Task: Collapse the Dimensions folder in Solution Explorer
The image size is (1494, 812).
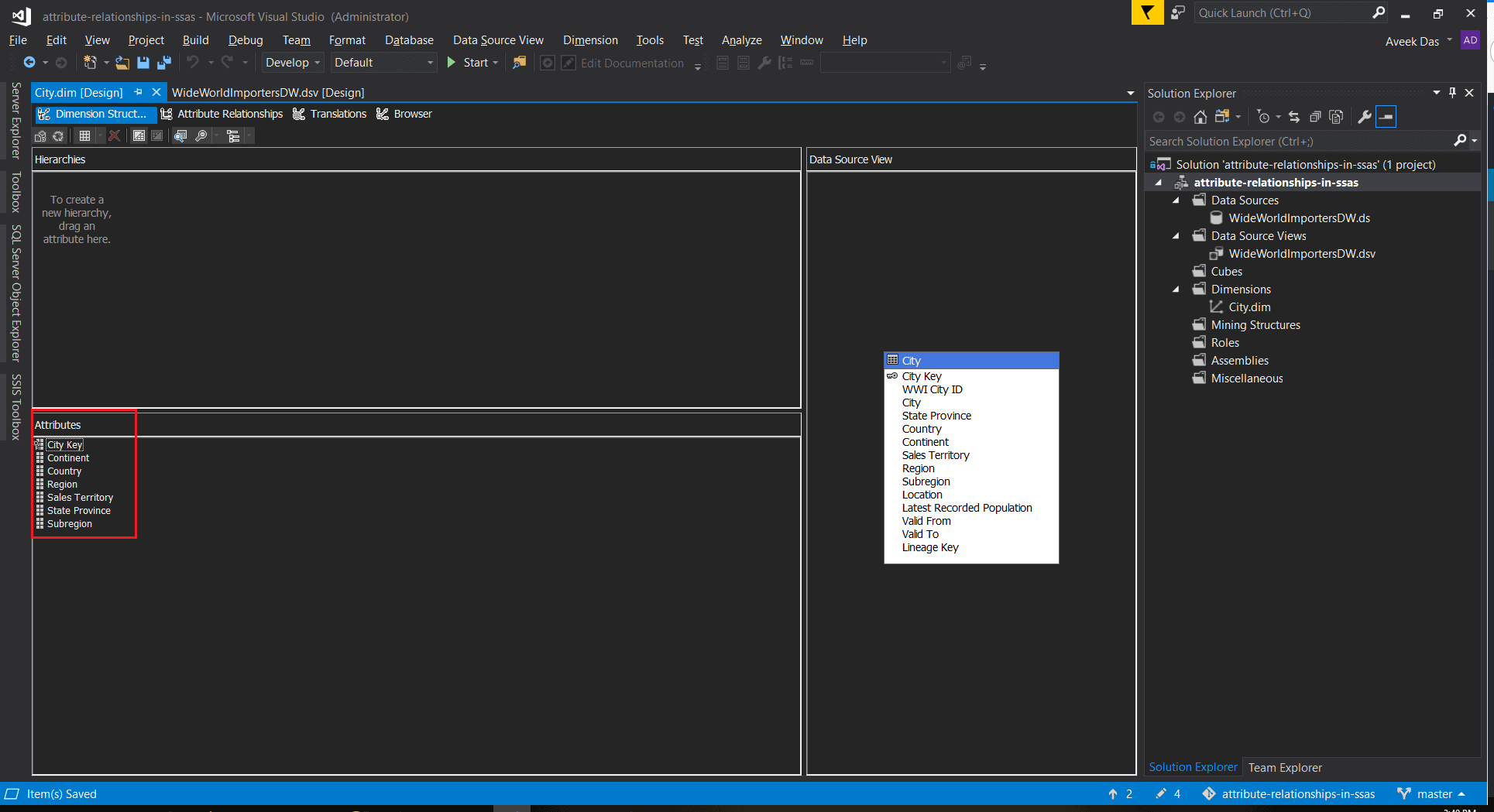Action: tap(1176, 290)
